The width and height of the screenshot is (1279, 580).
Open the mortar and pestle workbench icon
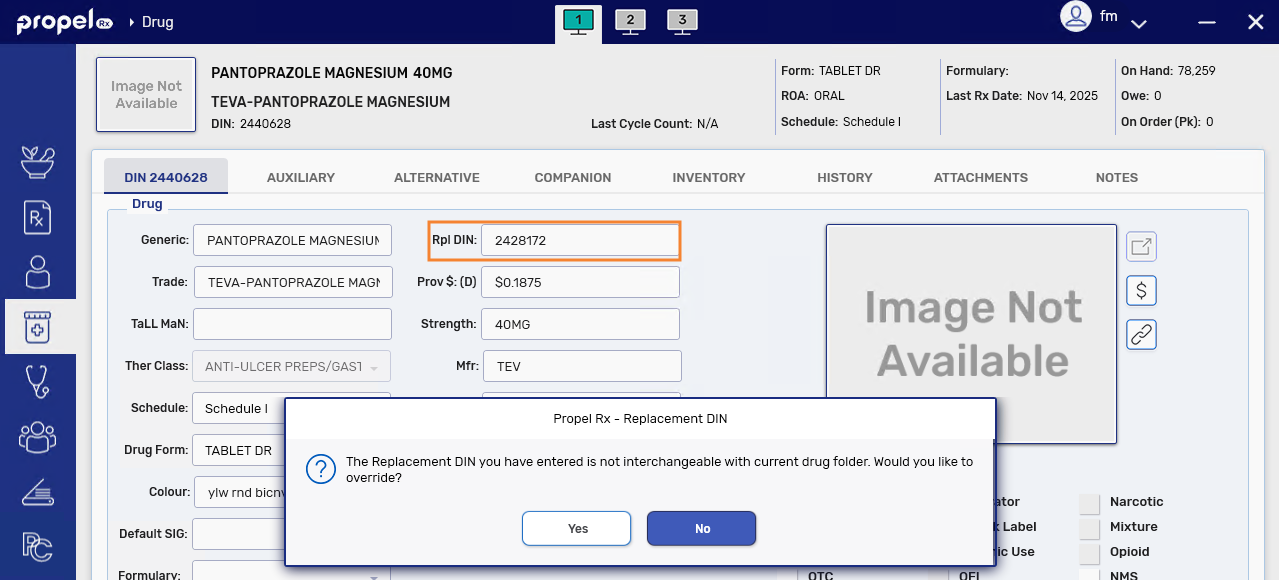38,162
